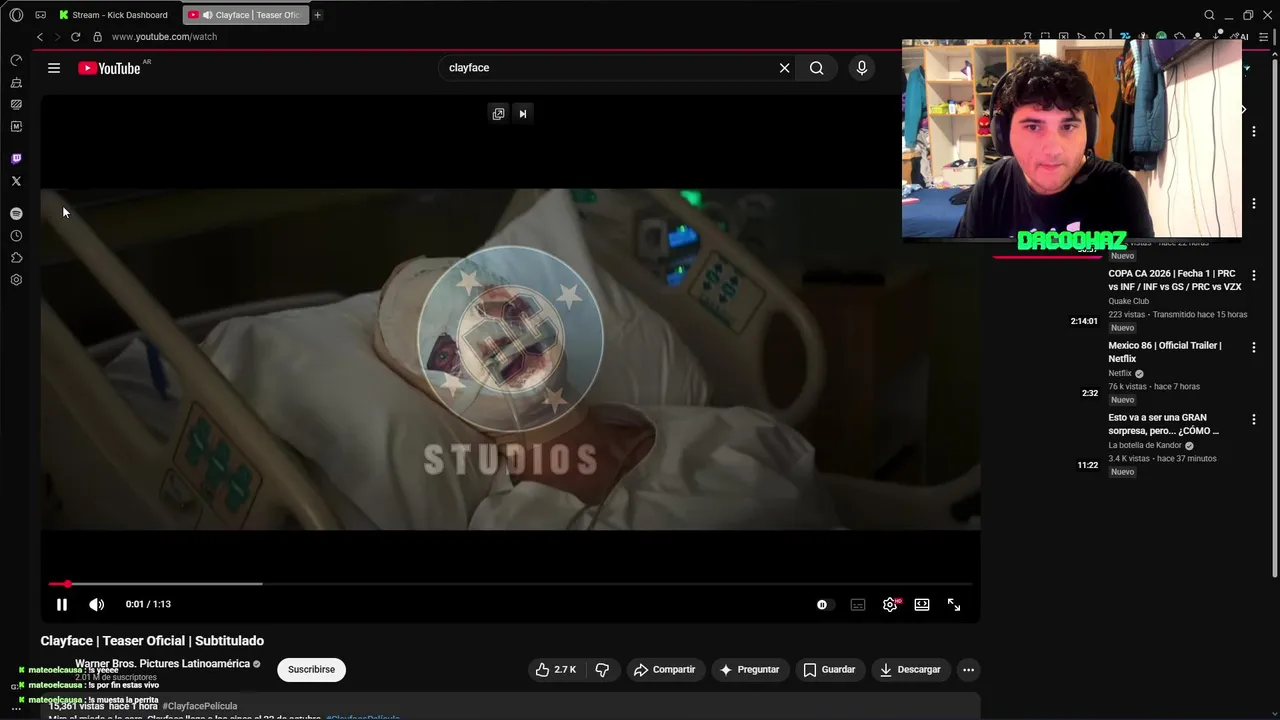The width and height of the screenshot is (1280, 720).
Task: Download video with Descargar
Action: (x=911, y=669)
